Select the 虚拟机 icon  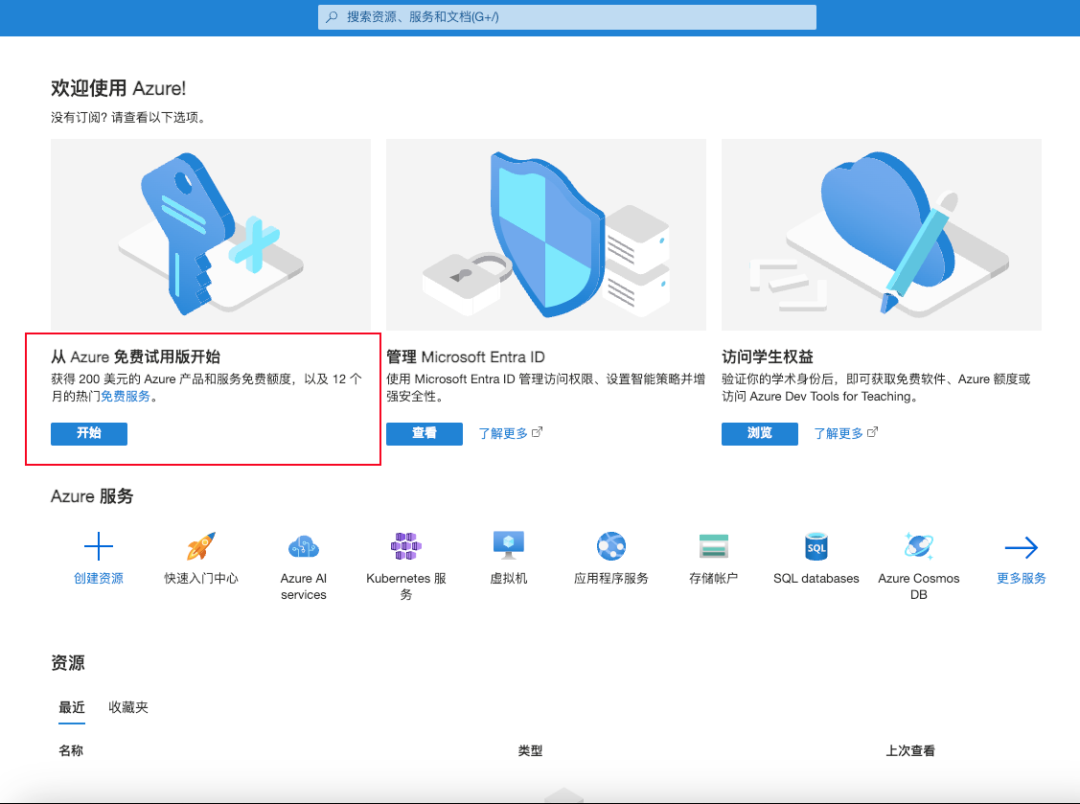[x=507, y=546]
